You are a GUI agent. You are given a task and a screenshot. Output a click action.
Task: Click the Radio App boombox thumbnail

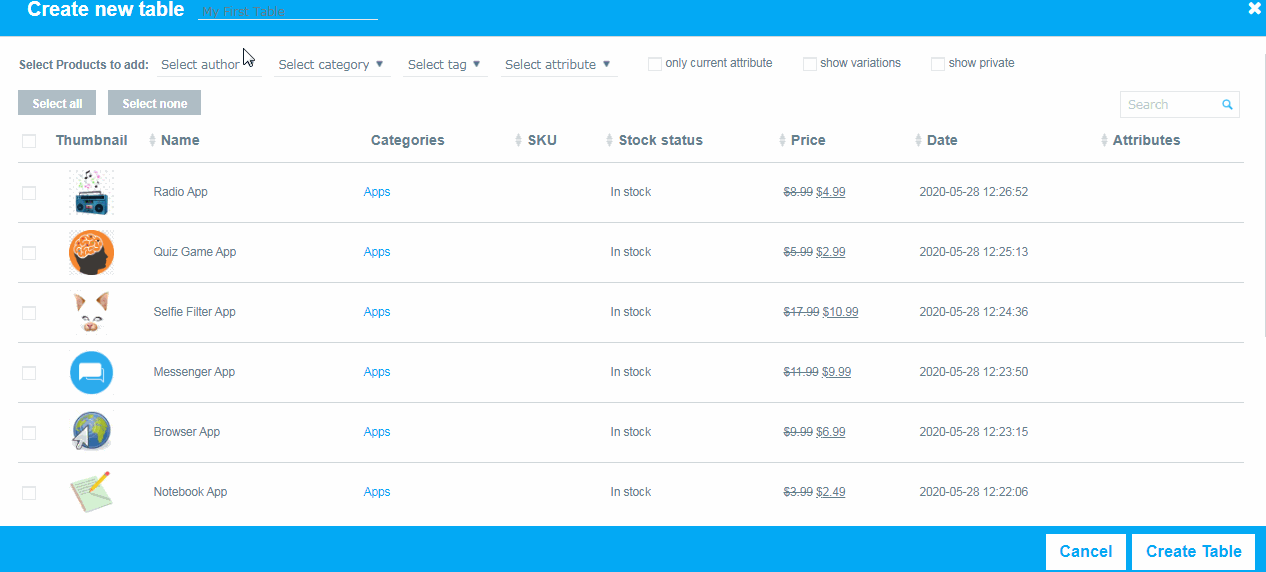pos(91,192)
